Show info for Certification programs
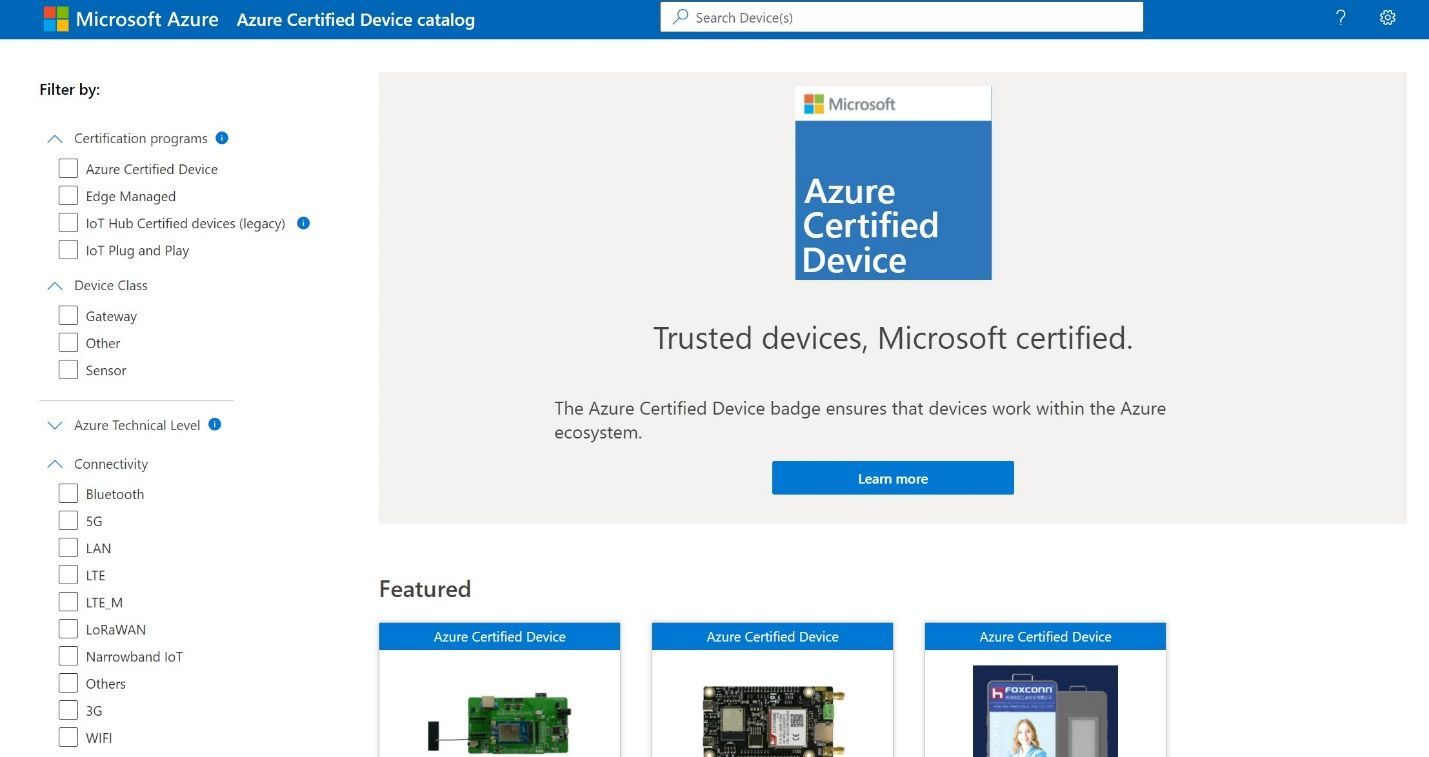Viewport: 1429px width, 757px height. 222,138
